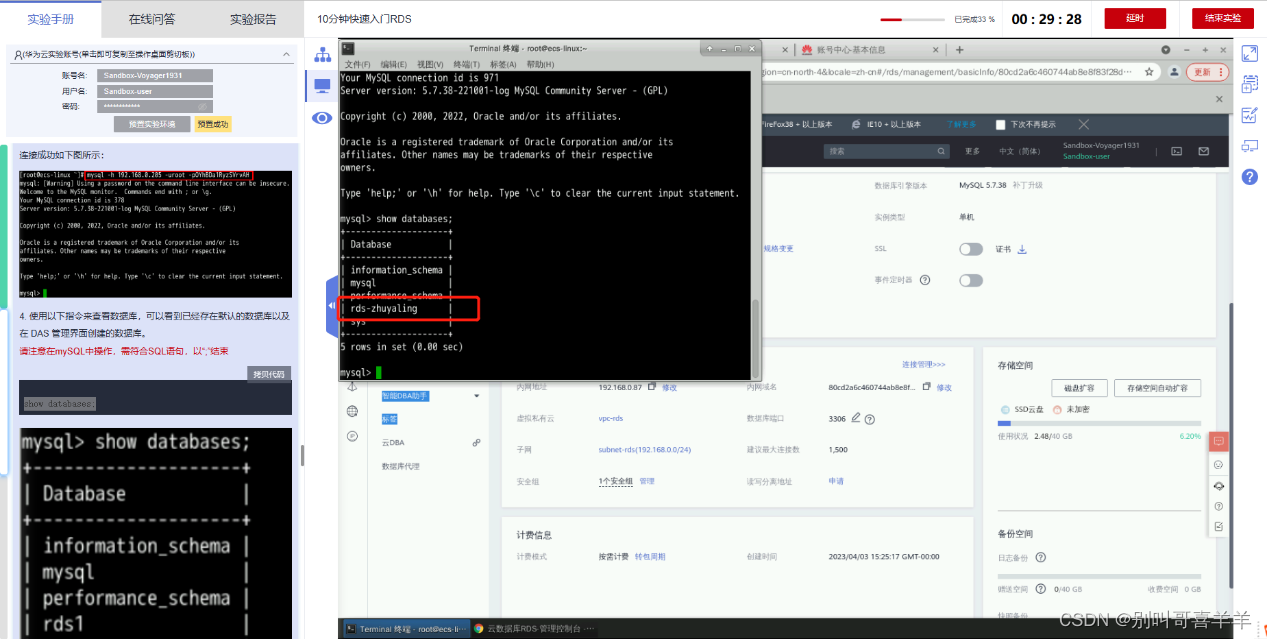
Task: Click the red feedback chat icon
Action: (x=1218, y=442)
